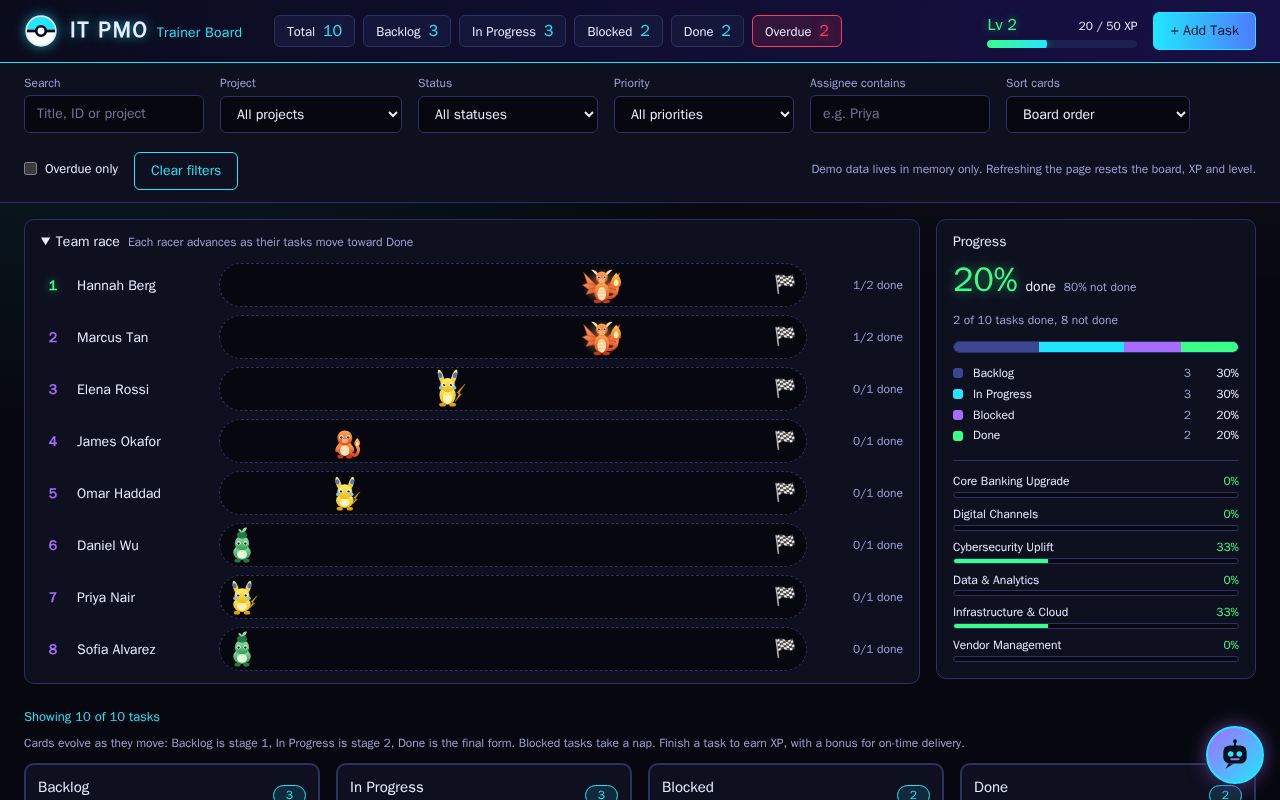Click the name Priya Nair in the race list

pos(106,597)
